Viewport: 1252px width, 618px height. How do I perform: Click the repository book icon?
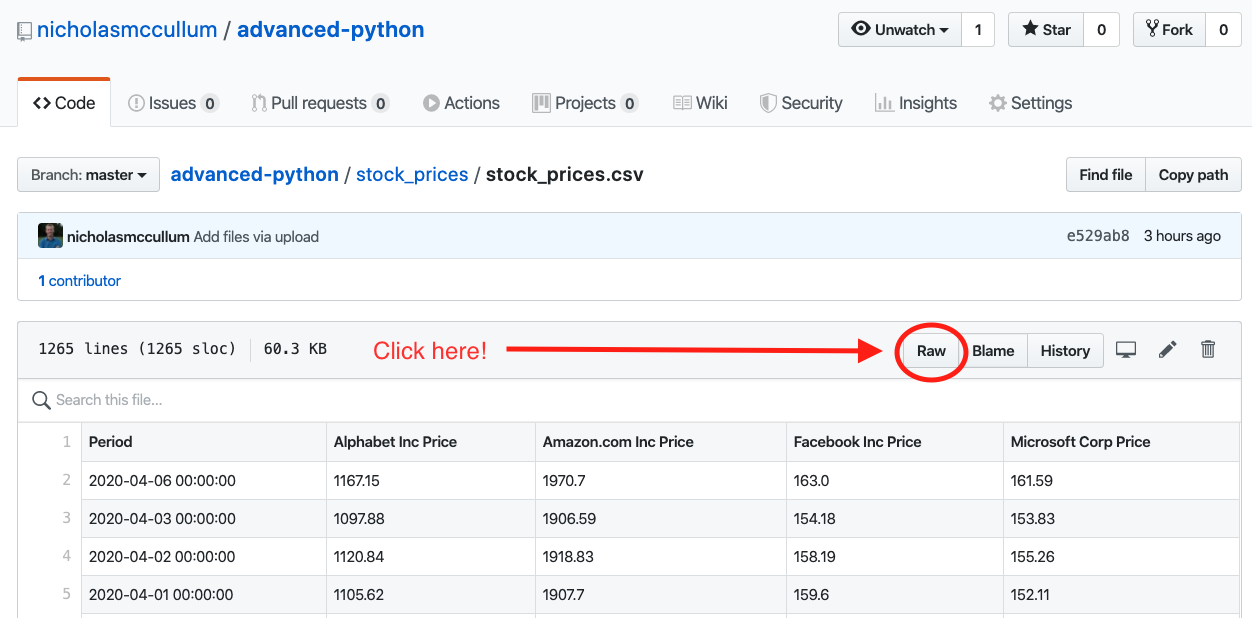point(25,31)
